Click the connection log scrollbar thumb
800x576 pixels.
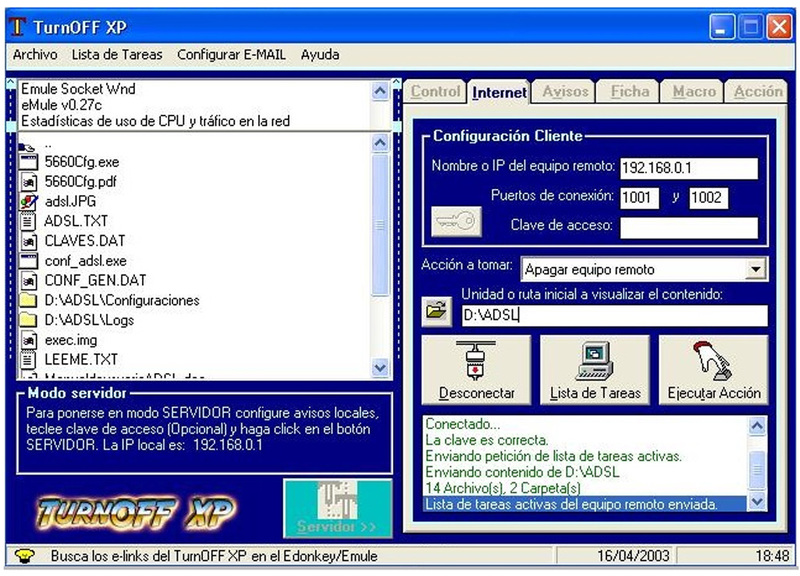click(757, 469)
